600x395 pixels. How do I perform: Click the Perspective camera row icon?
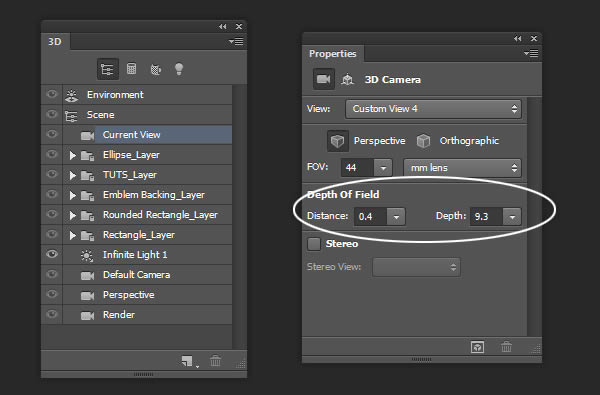(x=87, y=295)
